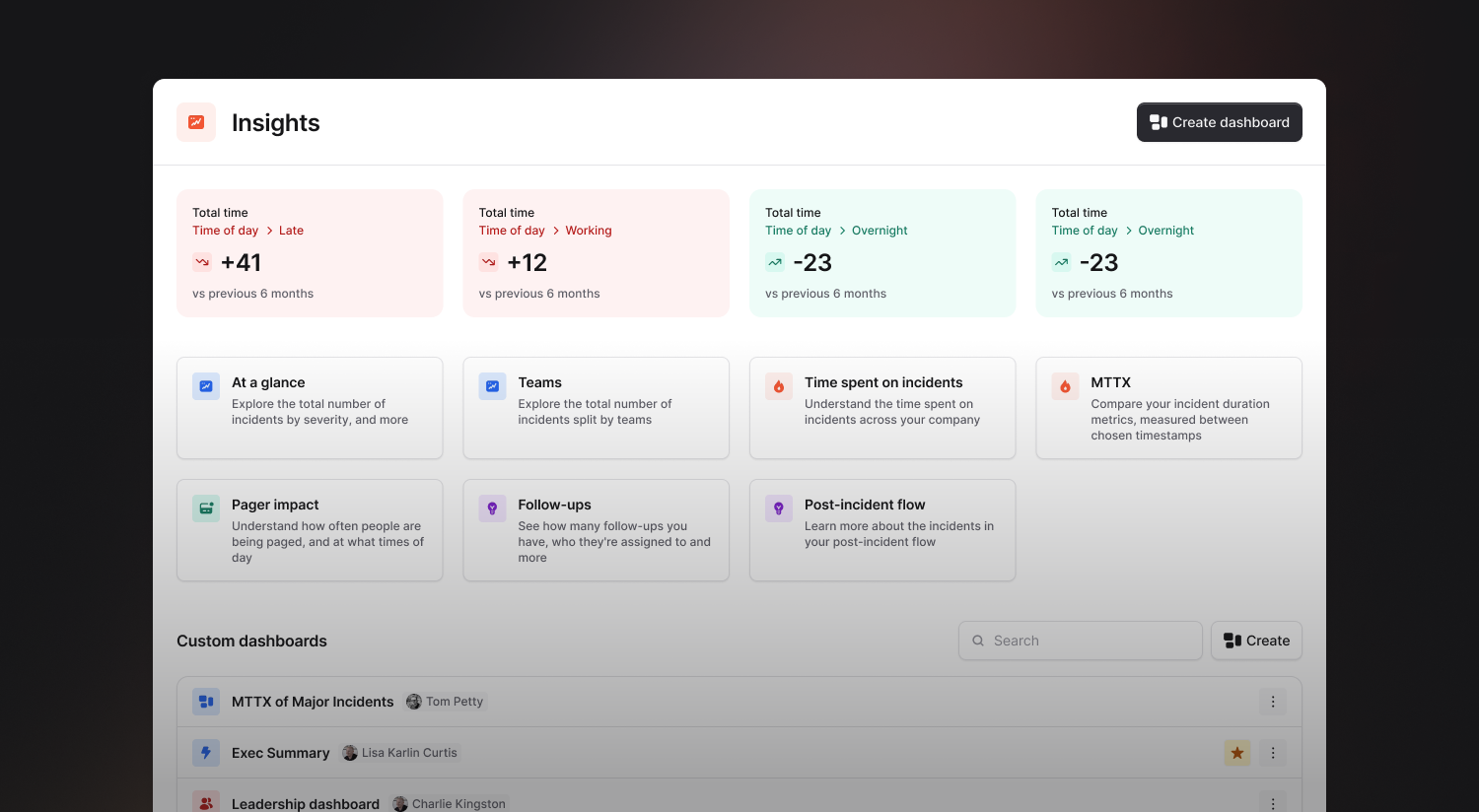Viewport: 1479px width, 812px height.
Task: Click the Insights app logo icon
Action: pos(196,122)
